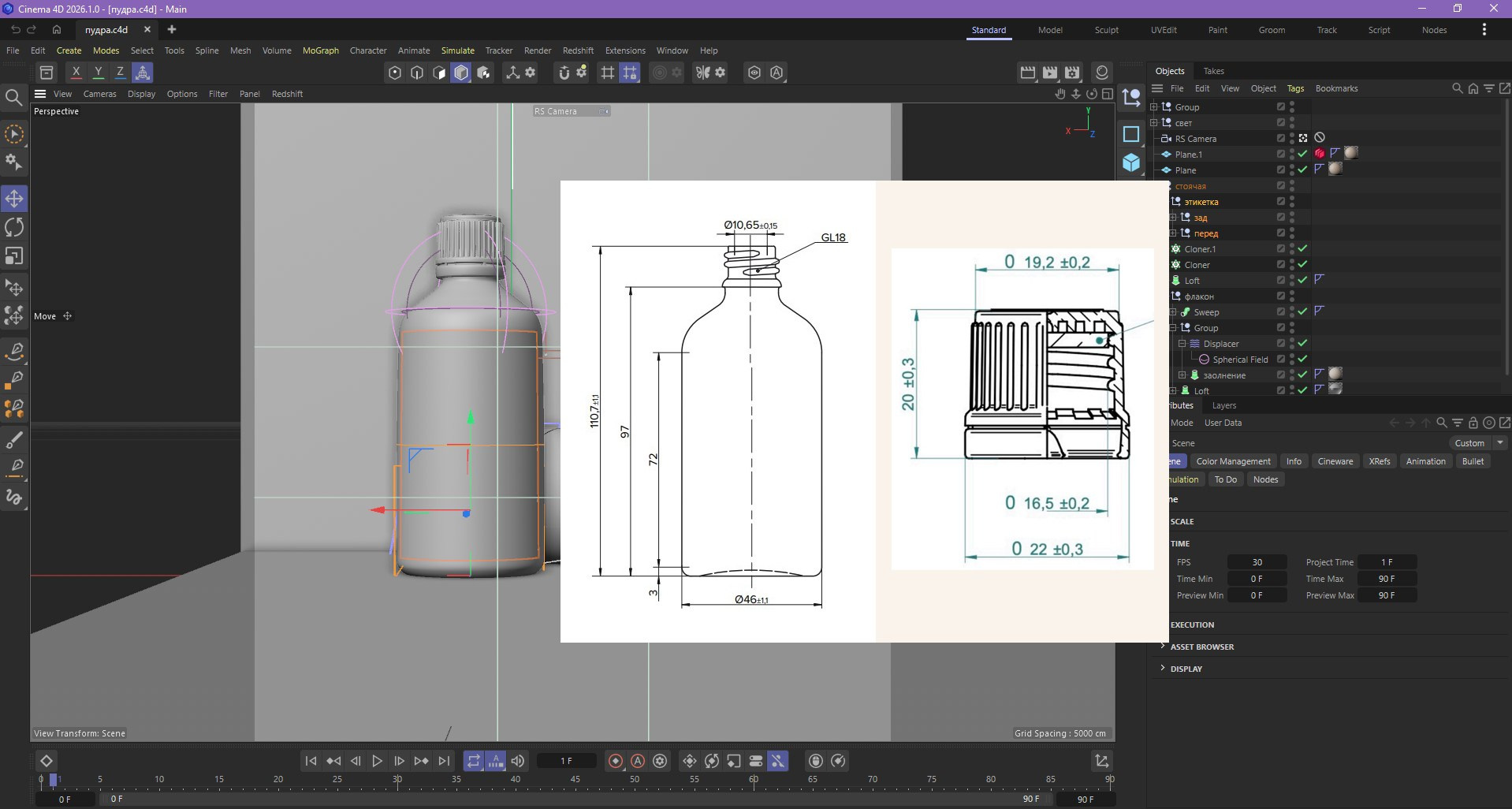Select the Scale tool
1512x809 pixels.
(x=14, y=256)
